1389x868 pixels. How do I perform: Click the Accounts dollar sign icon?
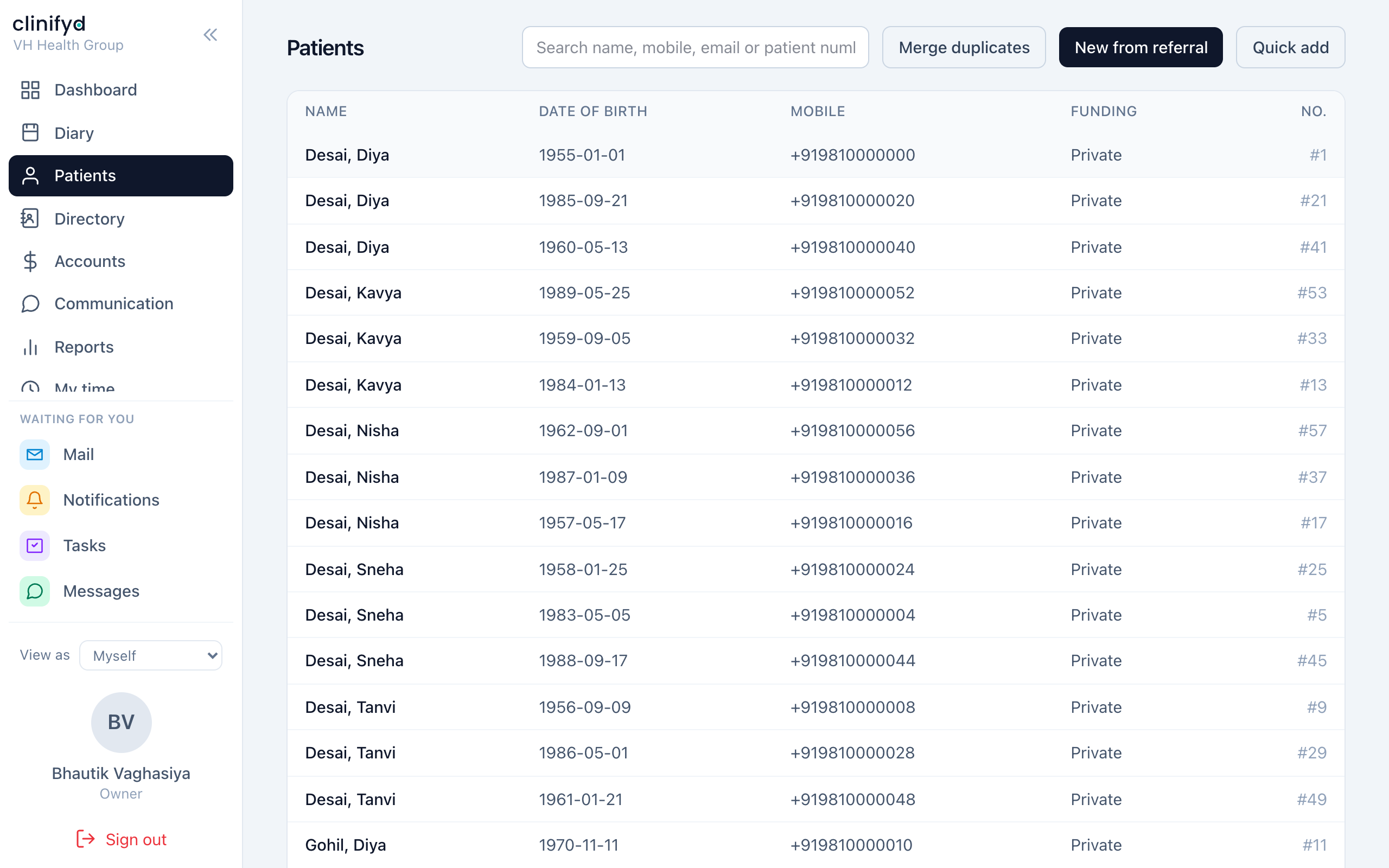pos(30,261)
